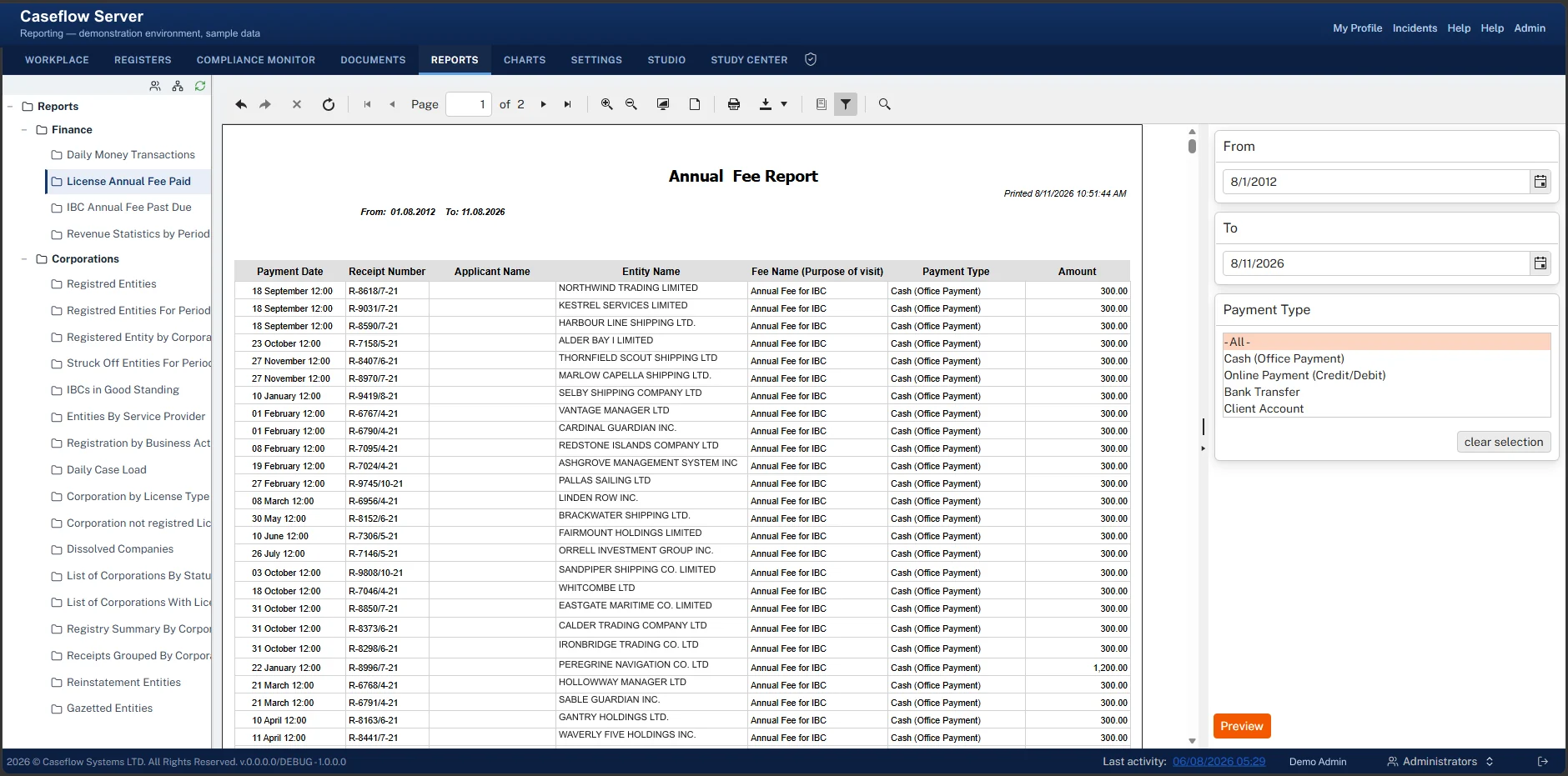Click the report vertical scrollbar thumb
1568x776 pixels.
tap(1192, 146)
